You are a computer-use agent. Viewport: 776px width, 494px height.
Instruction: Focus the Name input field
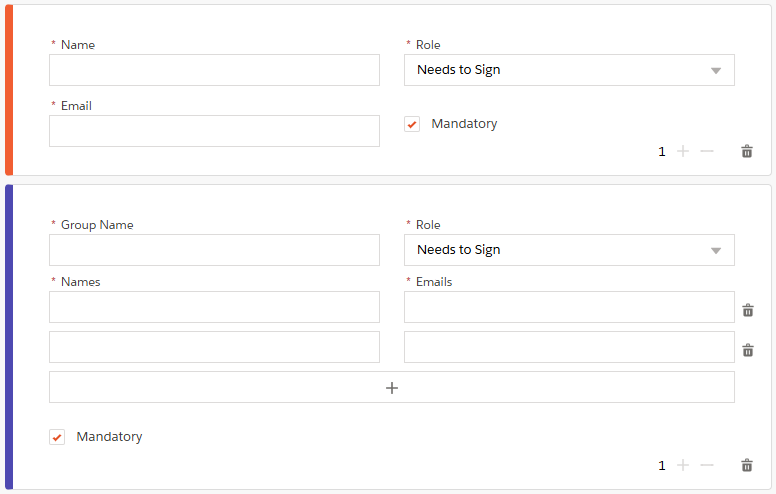(214, 70)
